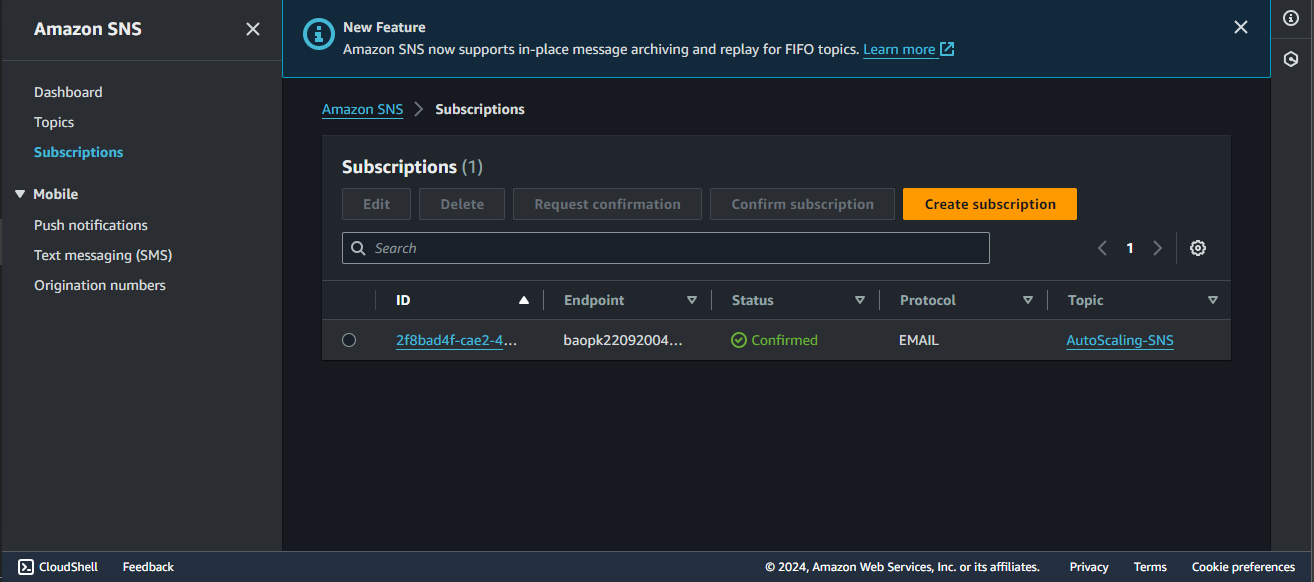
Task: Open Topics in sidebar
Action: [54, 122]
